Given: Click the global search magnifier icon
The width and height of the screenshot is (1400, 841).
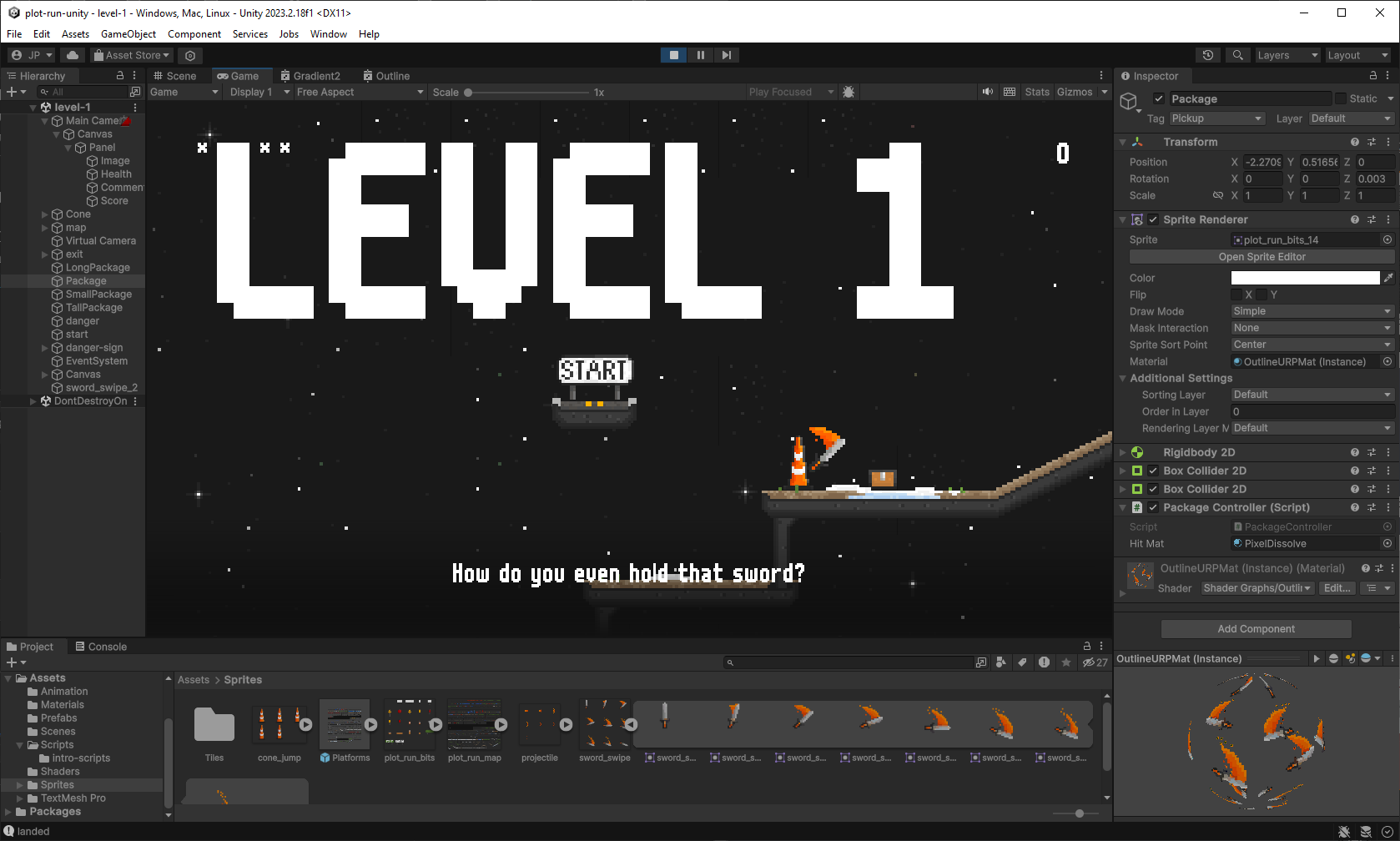Looking at the screenshot, I should point(1238,55).
